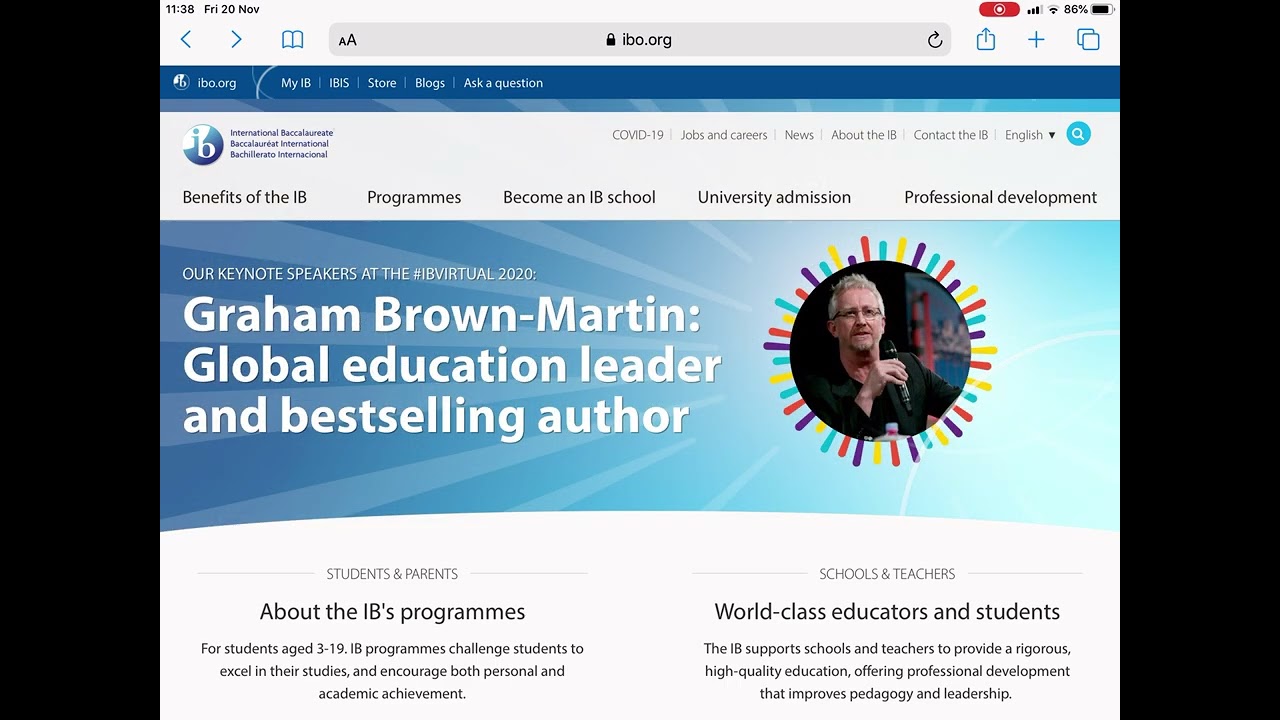This screenshot has width=1280, height=720.
Task: Click the STUDENTS & PARENTS label
Action: tap(392, 574)
